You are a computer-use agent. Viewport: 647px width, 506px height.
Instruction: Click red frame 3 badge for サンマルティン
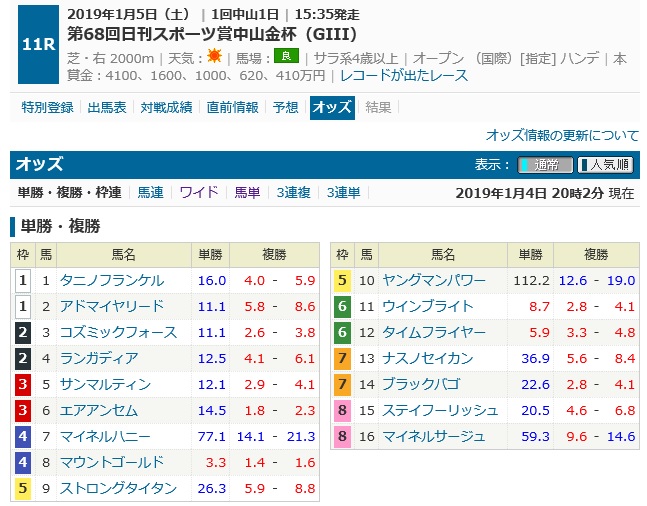pos(23,385)
